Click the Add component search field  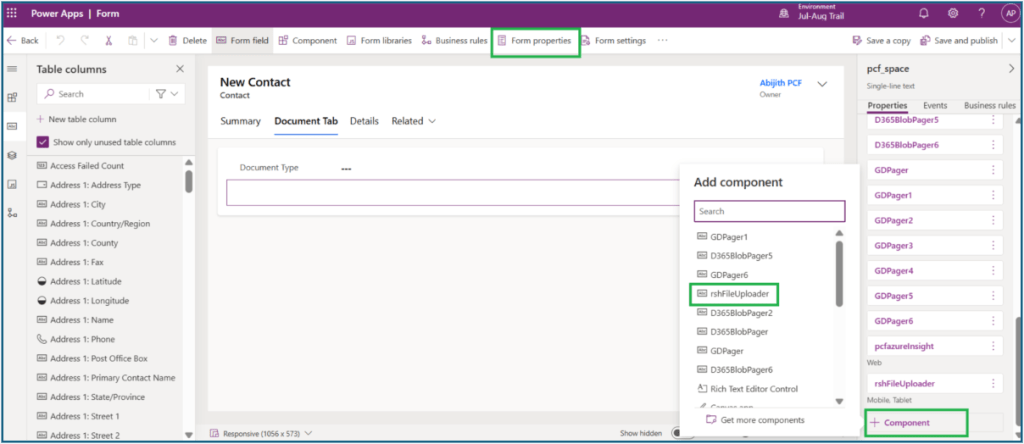[769, 212]
